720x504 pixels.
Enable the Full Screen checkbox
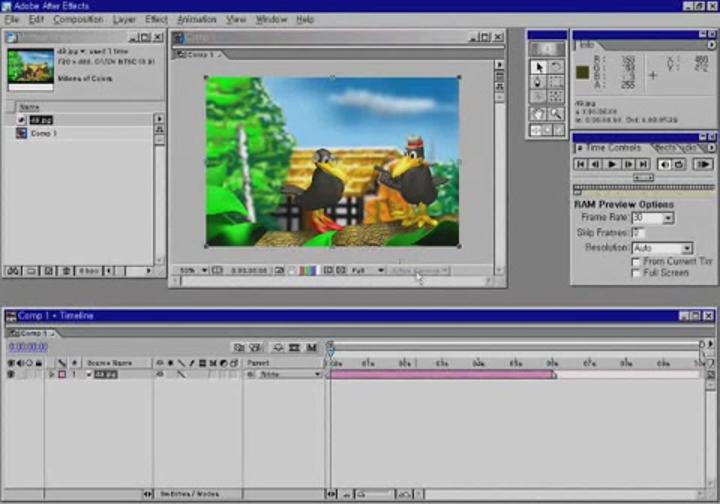point(636,273)
